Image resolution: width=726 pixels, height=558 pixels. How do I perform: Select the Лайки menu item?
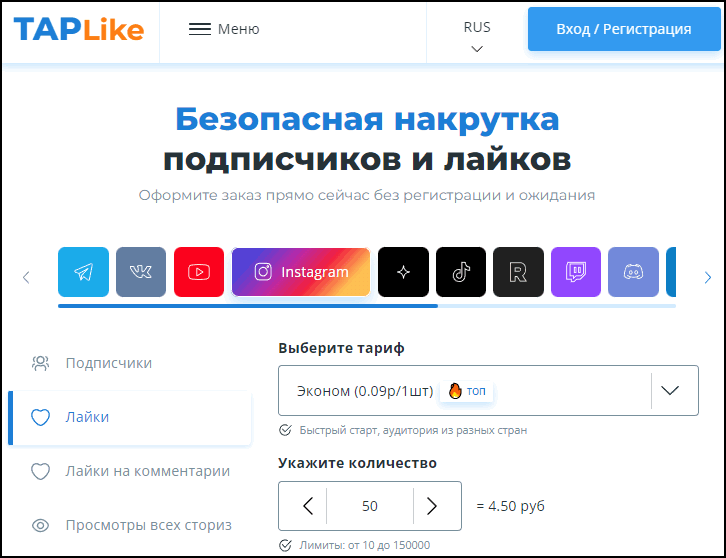pyautogui.click(x=130, y=418)
